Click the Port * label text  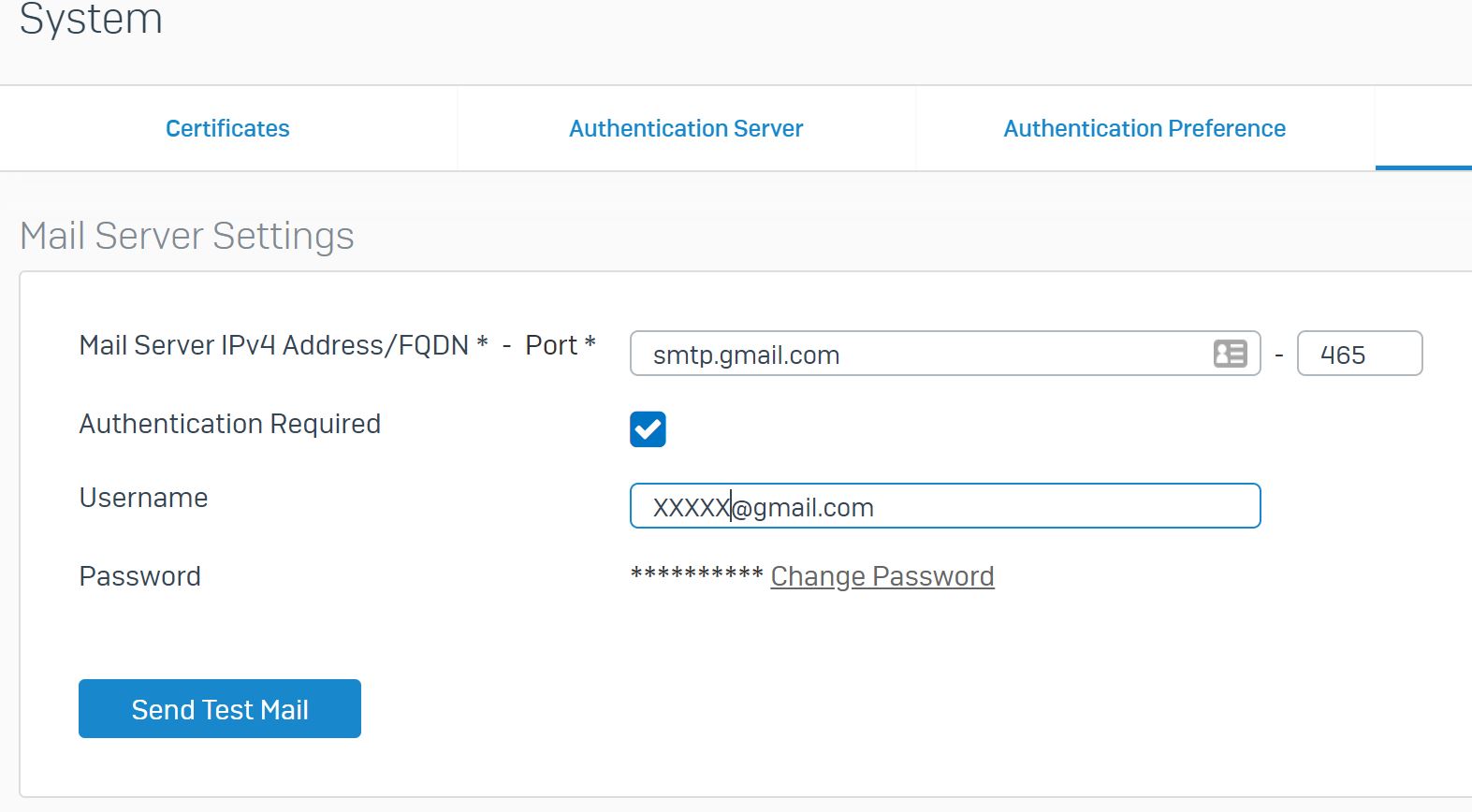pyautogui.click(x=561, y=345)
